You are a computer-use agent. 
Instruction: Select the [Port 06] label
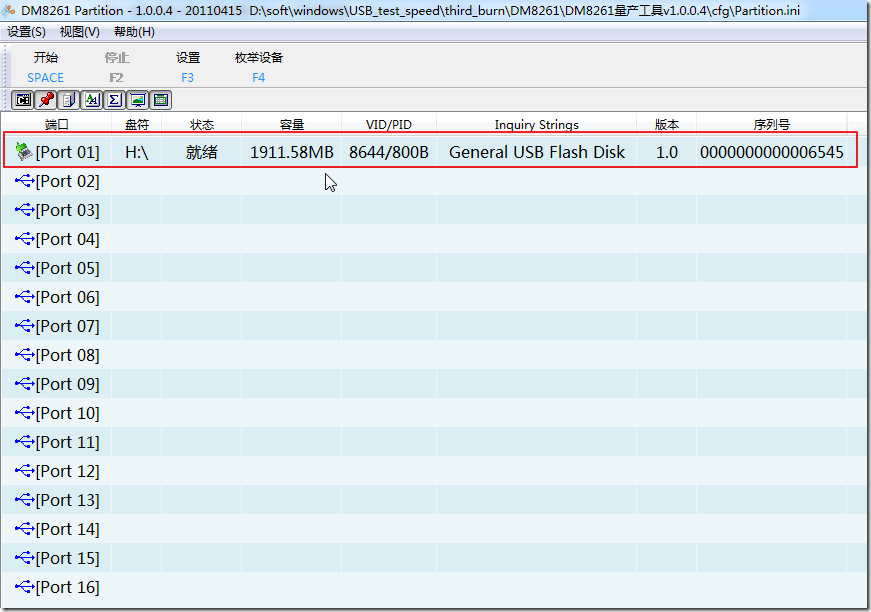point(68,297)
